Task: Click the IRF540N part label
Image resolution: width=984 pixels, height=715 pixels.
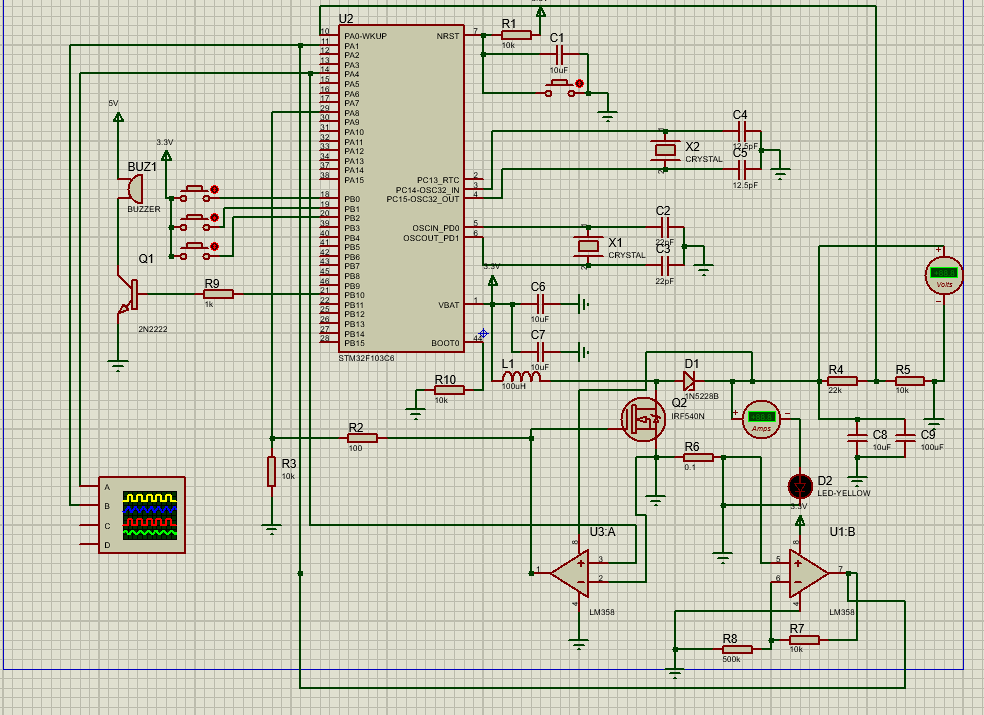Action: point(688,416)
